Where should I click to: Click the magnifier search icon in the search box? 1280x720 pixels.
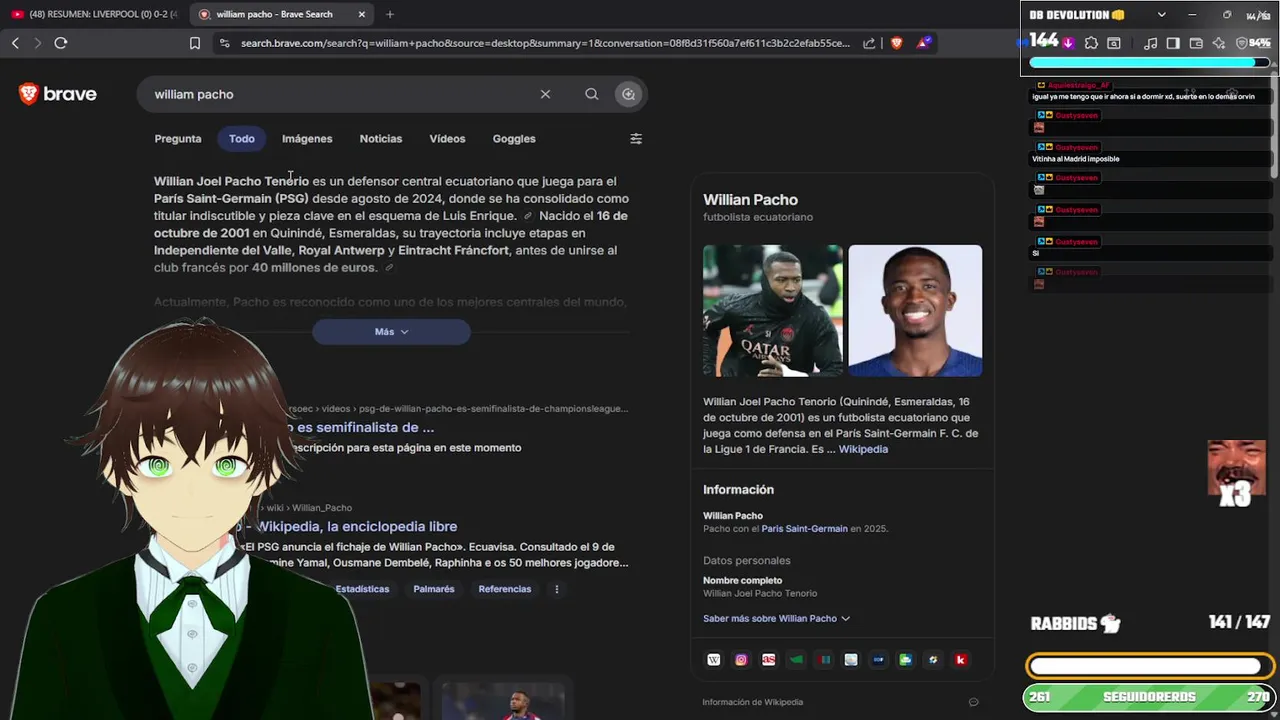(592, 94)
